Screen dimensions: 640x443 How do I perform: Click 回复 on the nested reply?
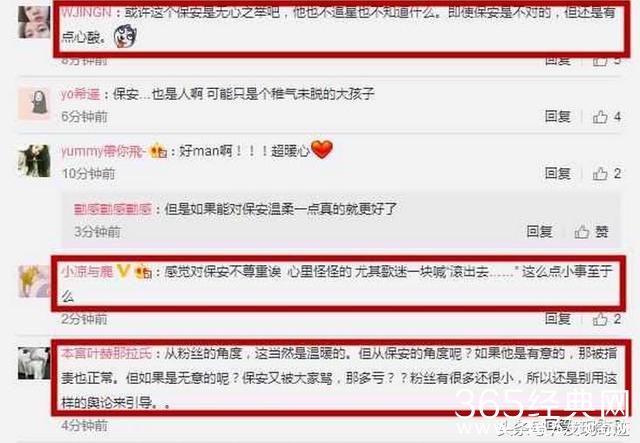[539, 232]
